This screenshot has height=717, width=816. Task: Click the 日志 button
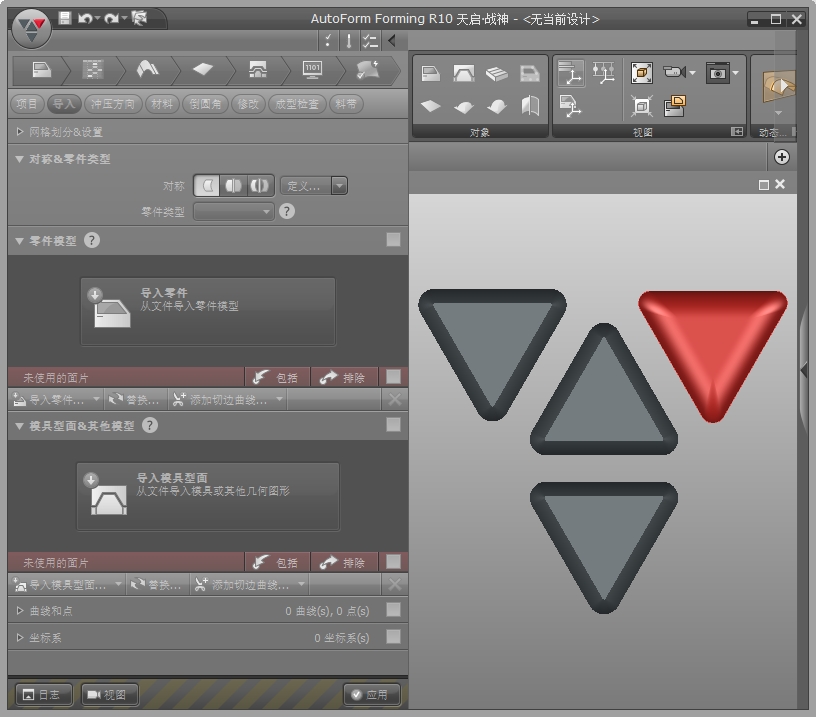(44, 694)
